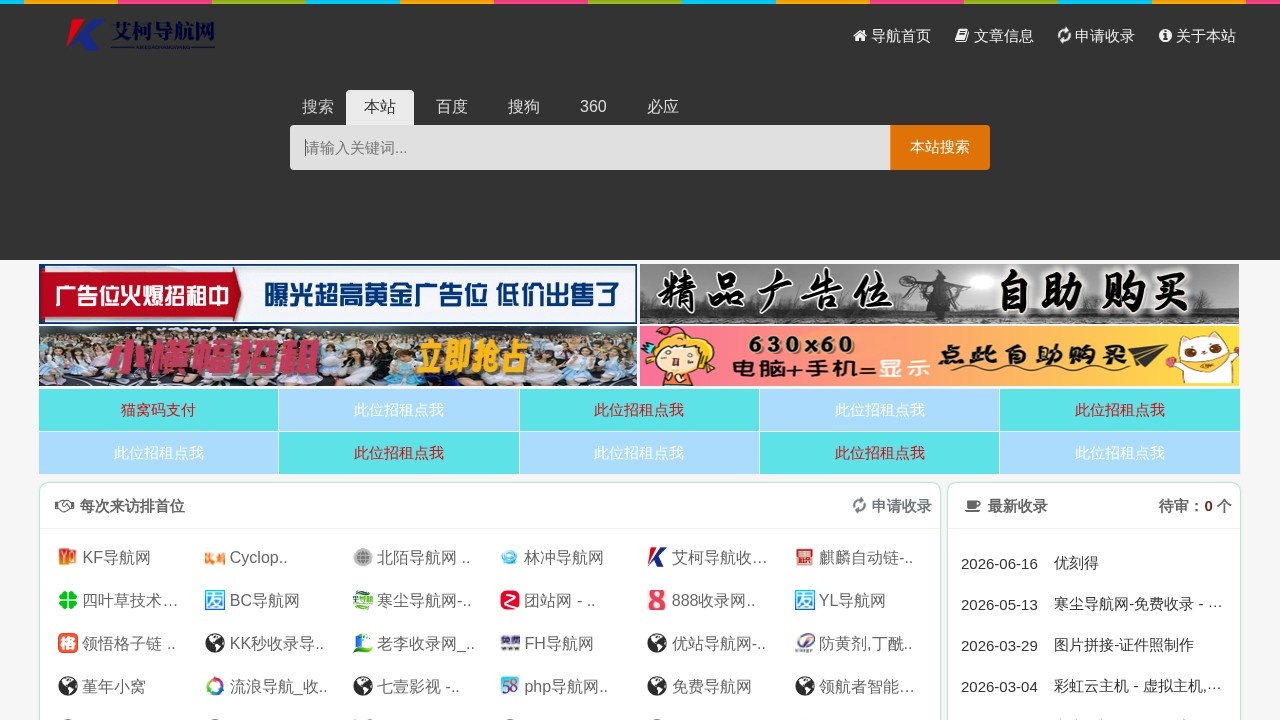The height and width of the screenshot is (720, 1280).
Task: Go to 导航首页 in top menu
Action: click(892, 36)
